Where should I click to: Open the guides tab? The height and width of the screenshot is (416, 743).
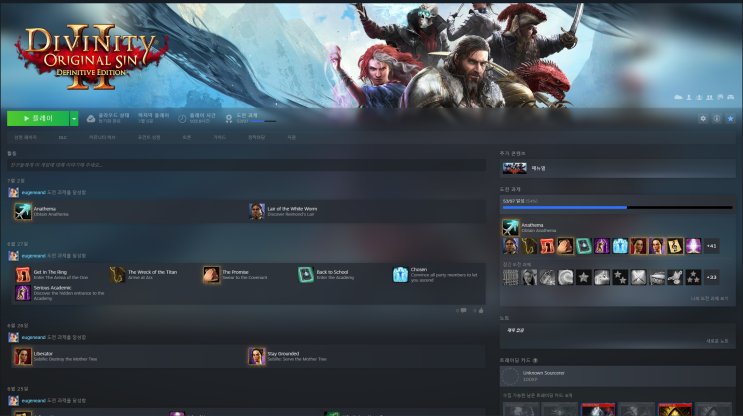click(219, 137)
